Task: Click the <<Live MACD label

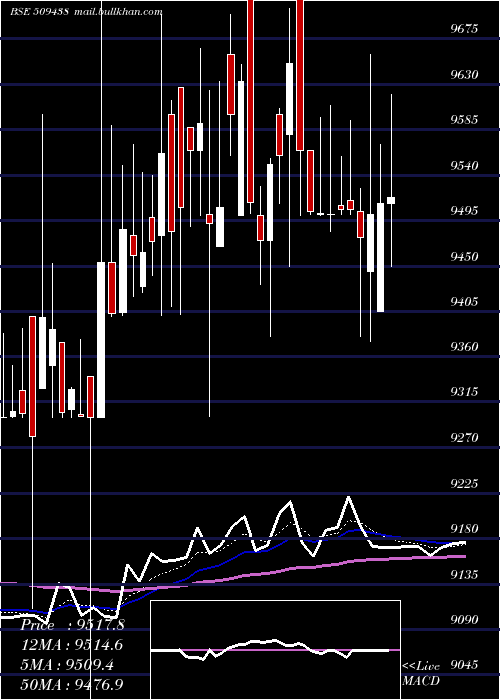Action: (421, 674)
